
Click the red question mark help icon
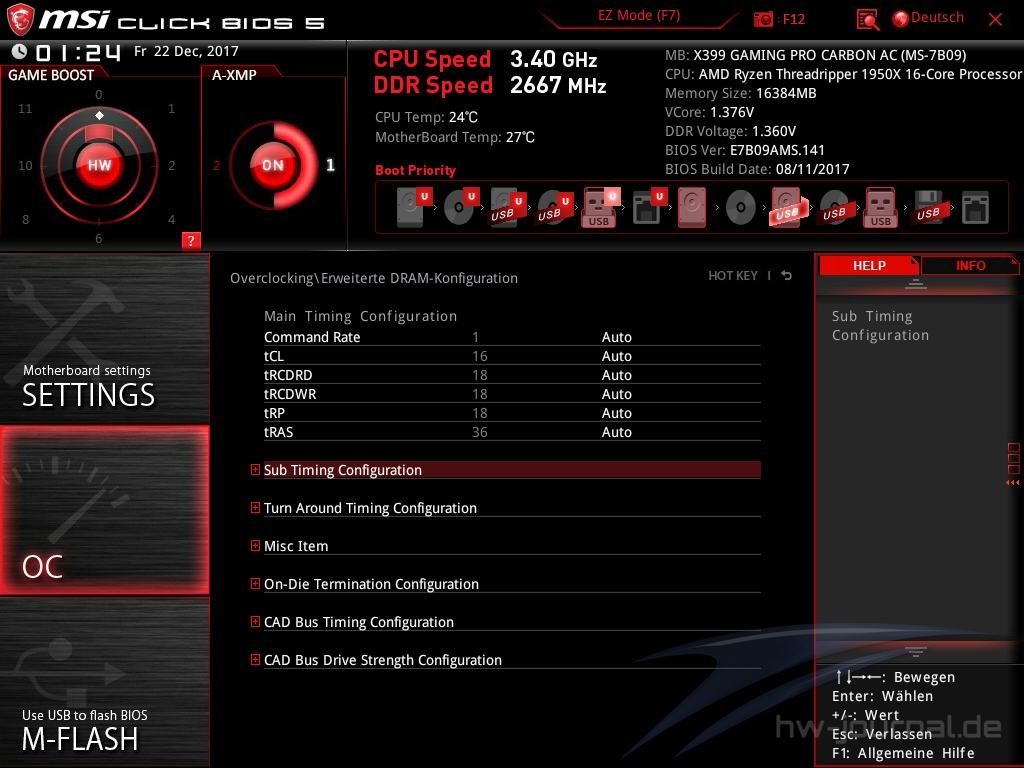191,240
